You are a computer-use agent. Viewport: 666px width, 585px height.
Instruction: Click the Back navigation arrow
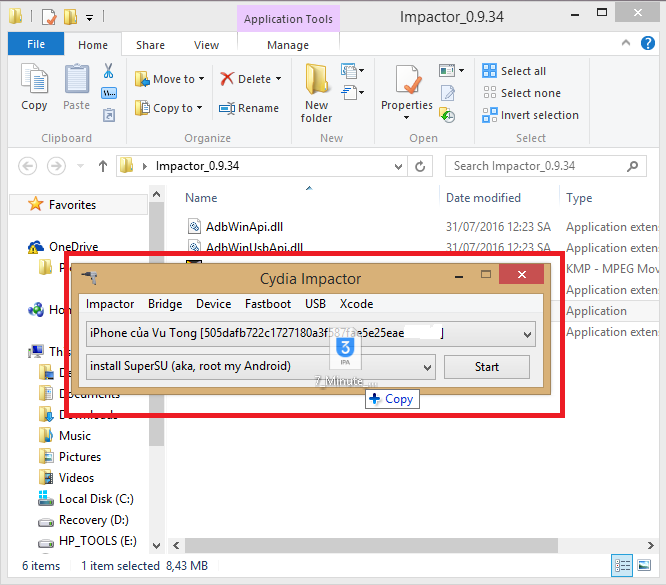(x=28, y=166)
